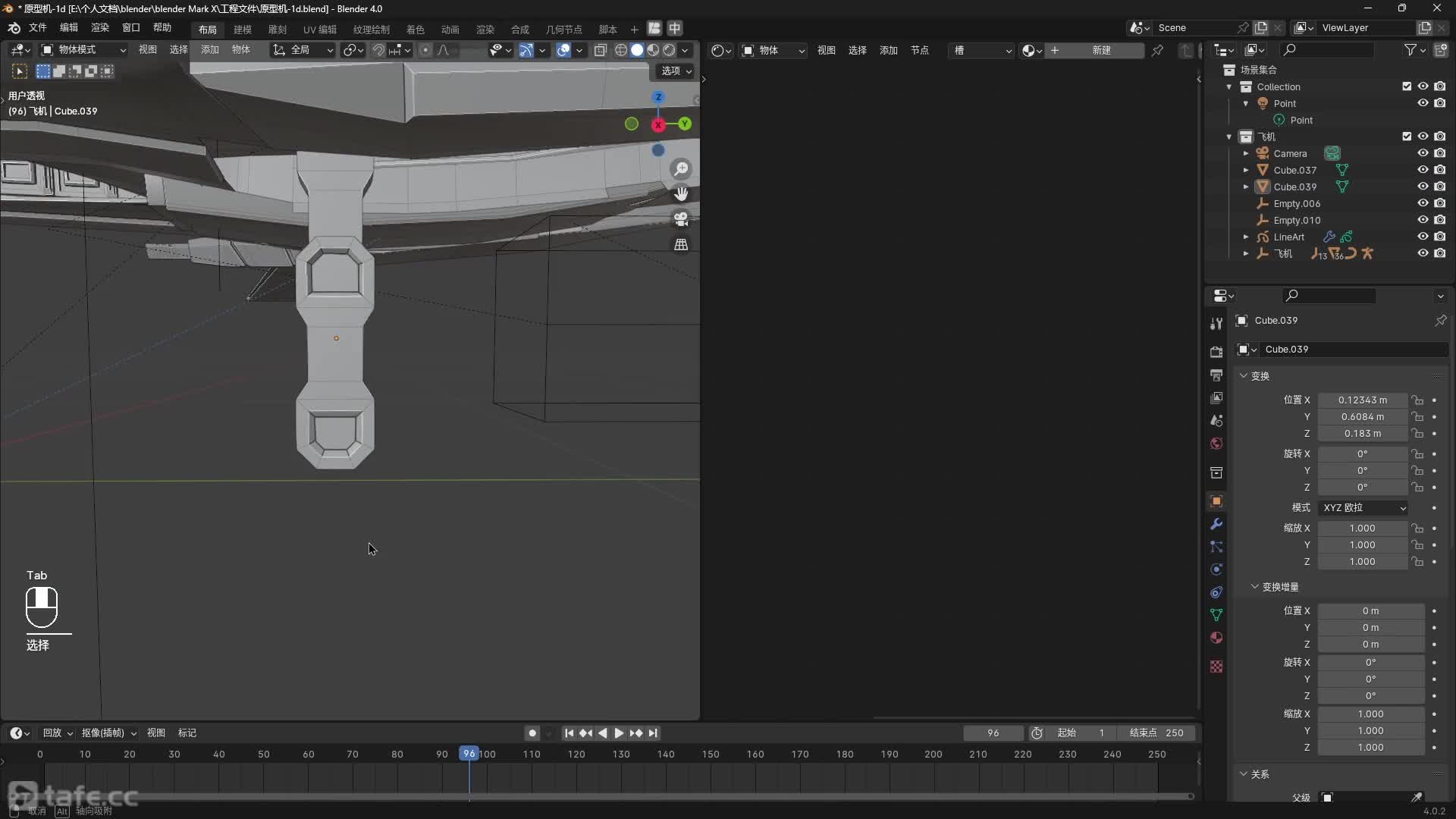Toggle visibility eye of Camera
The width and height of the screenshot is (1456, 819).
[1423, 153]
